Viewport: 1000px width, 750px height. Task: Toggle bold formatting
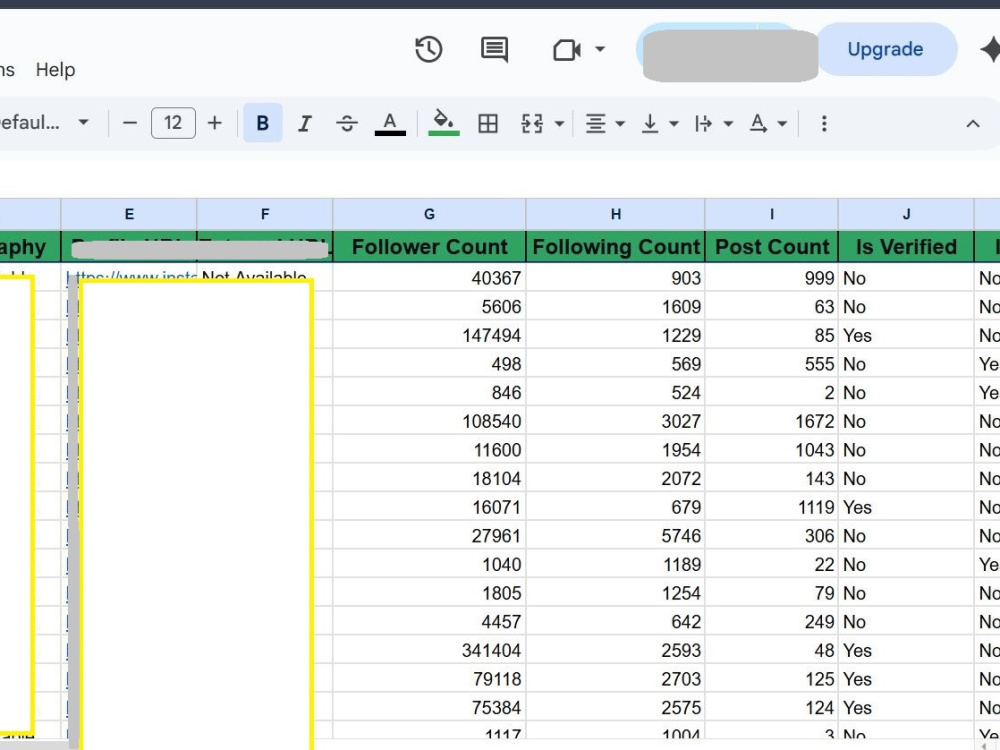262,122
